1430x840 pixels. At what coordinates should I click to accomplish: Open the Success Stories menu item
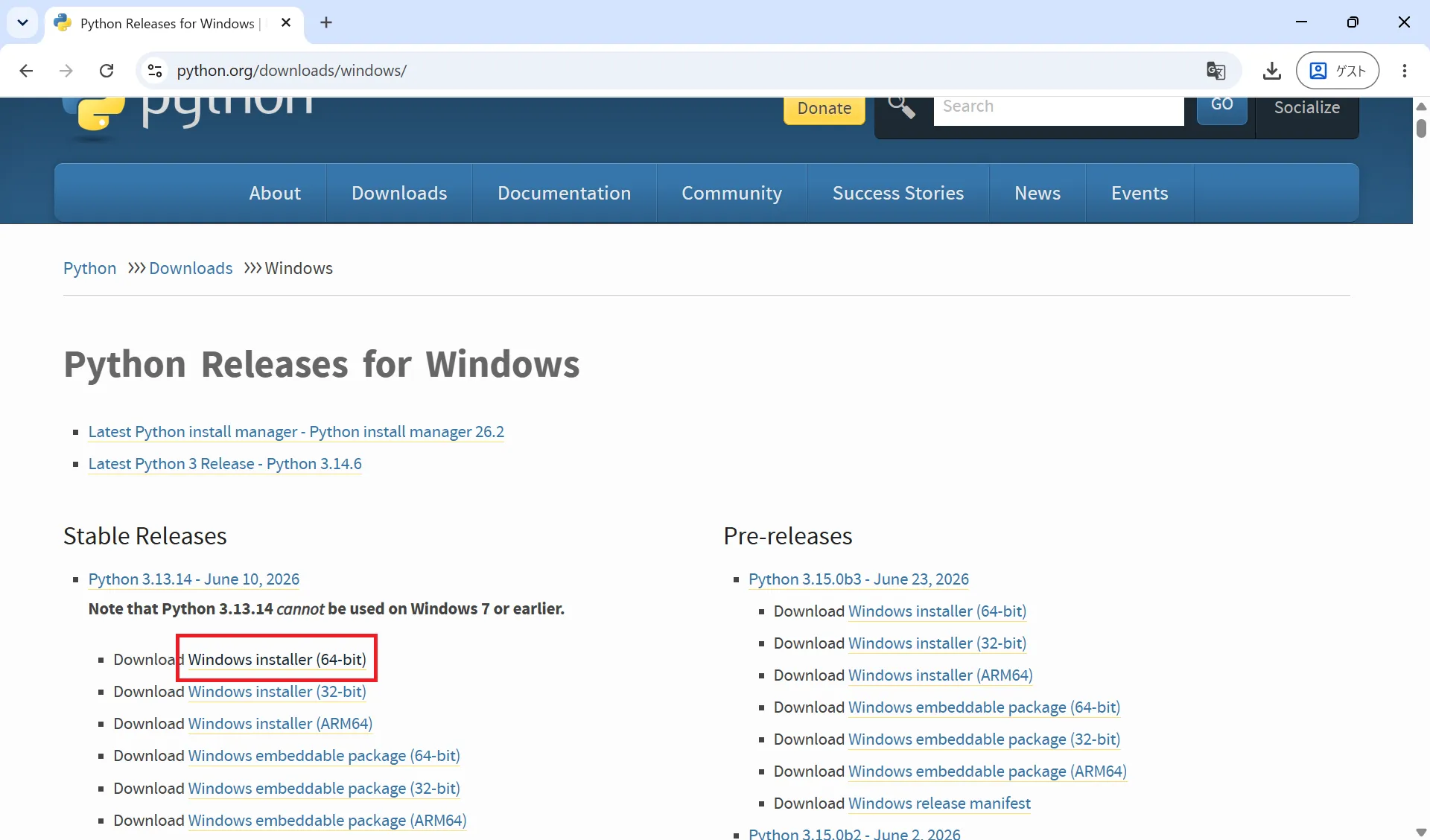coord(898,193)
